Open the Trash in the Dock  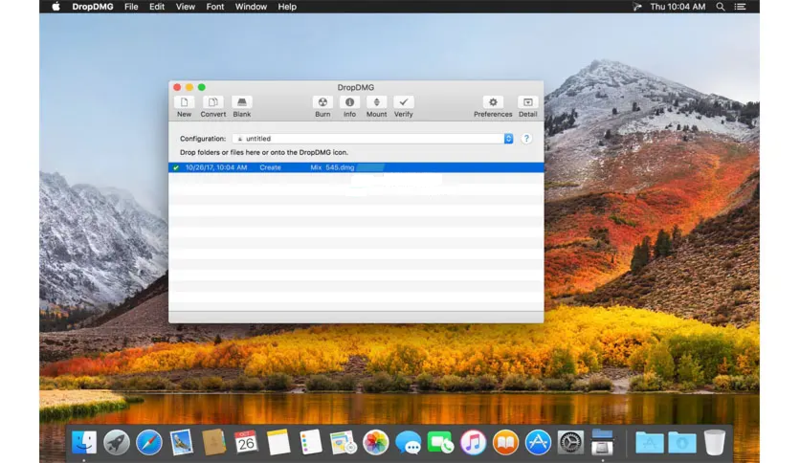(x=714, y=442)
